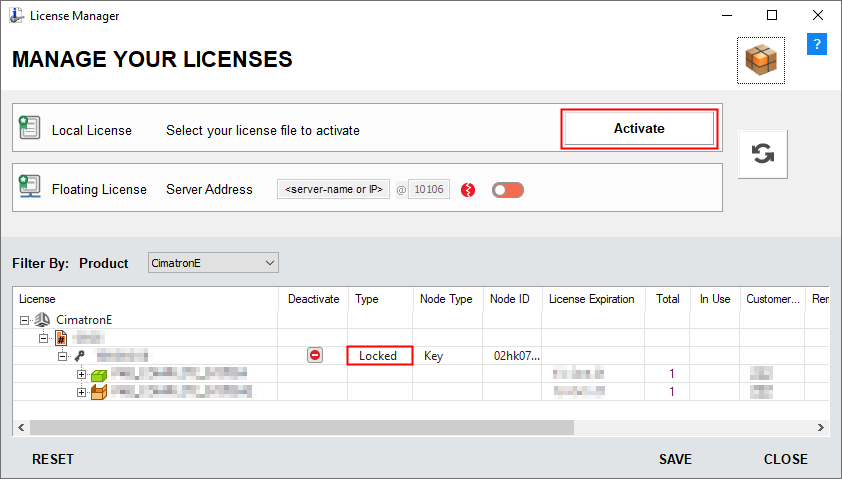
Task: Collapse the hash document tree node
Action: click(x=43, y=338)
